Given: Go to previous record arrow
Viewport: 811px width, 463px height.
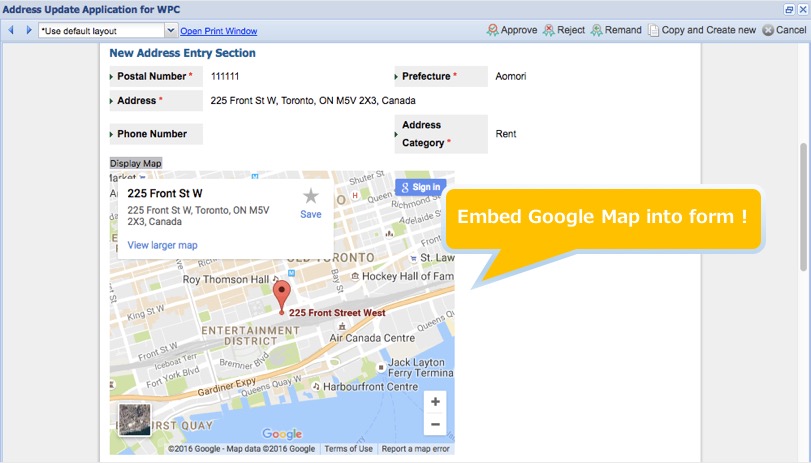Looking at the screenshot, I should (12, 30).
